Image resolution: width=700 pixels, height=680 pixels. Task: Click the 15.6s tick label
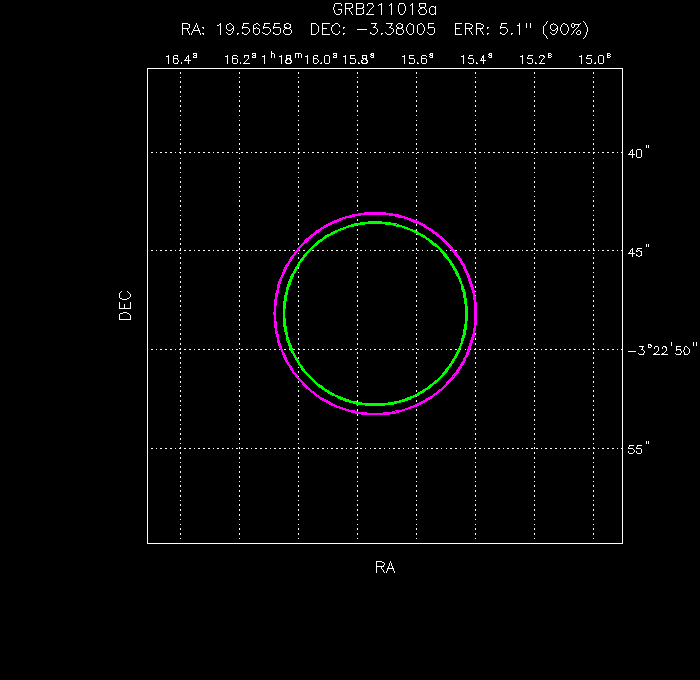click(x=417, y=60)
